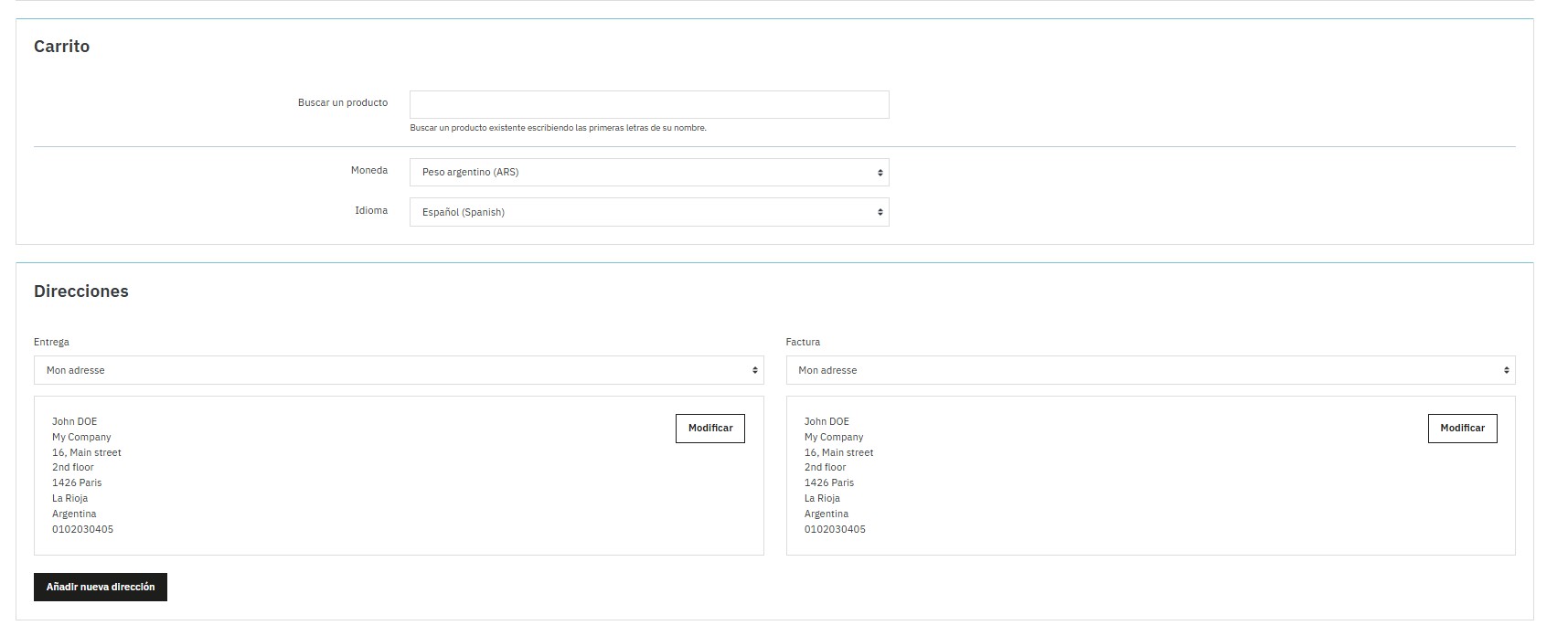Click the help text under product search
This screenshot has width=1568, height=636.
coord(558,128)
